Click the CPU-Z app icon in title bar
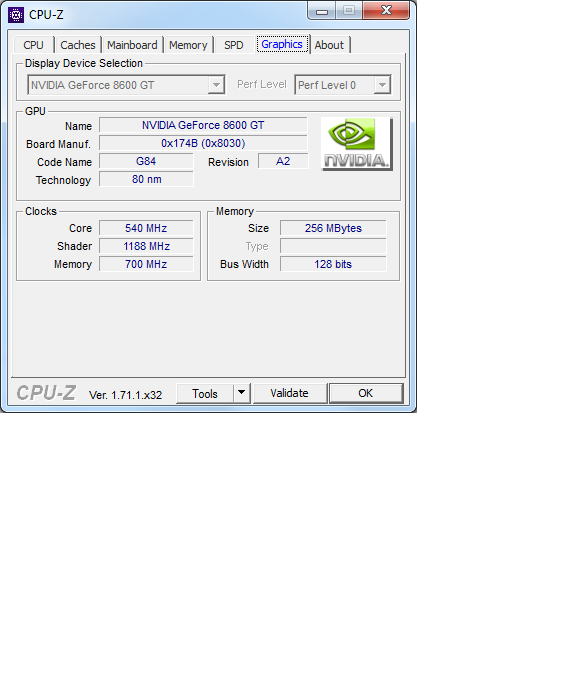Screen dimensions: 573x673 tap(16, 15)
